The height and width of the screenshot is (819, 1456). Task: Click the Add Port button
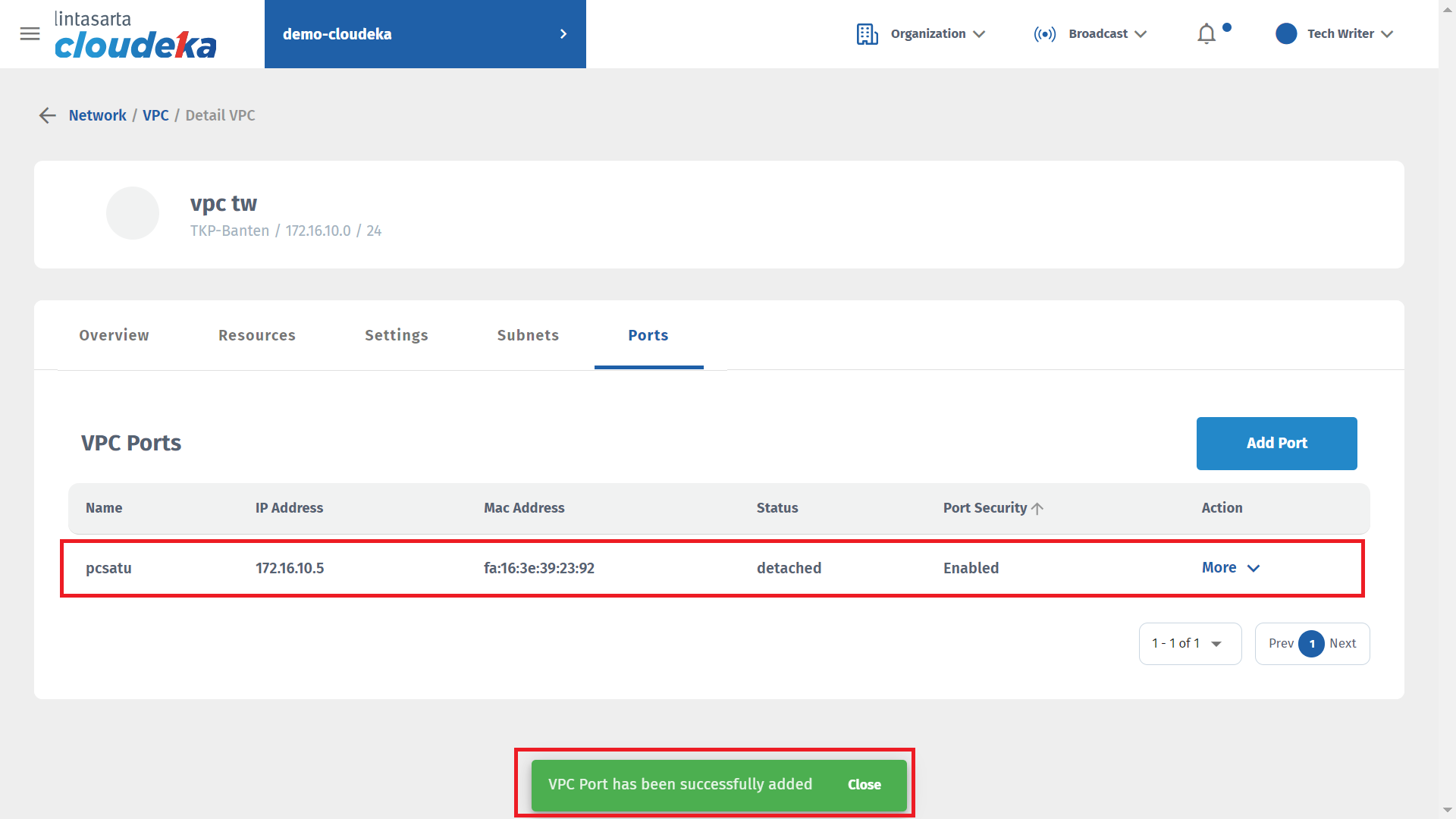pos(1276,444)
